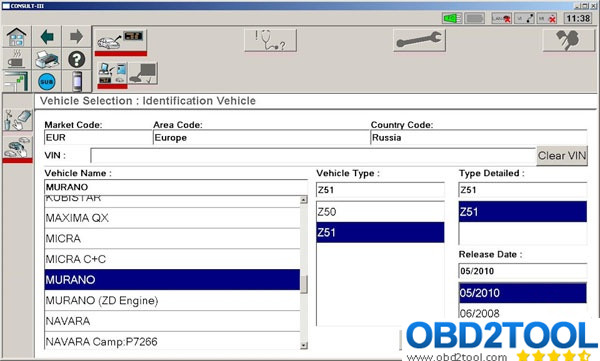
Task: Open the stethoscope diagnosis icon
Action: 271,40
